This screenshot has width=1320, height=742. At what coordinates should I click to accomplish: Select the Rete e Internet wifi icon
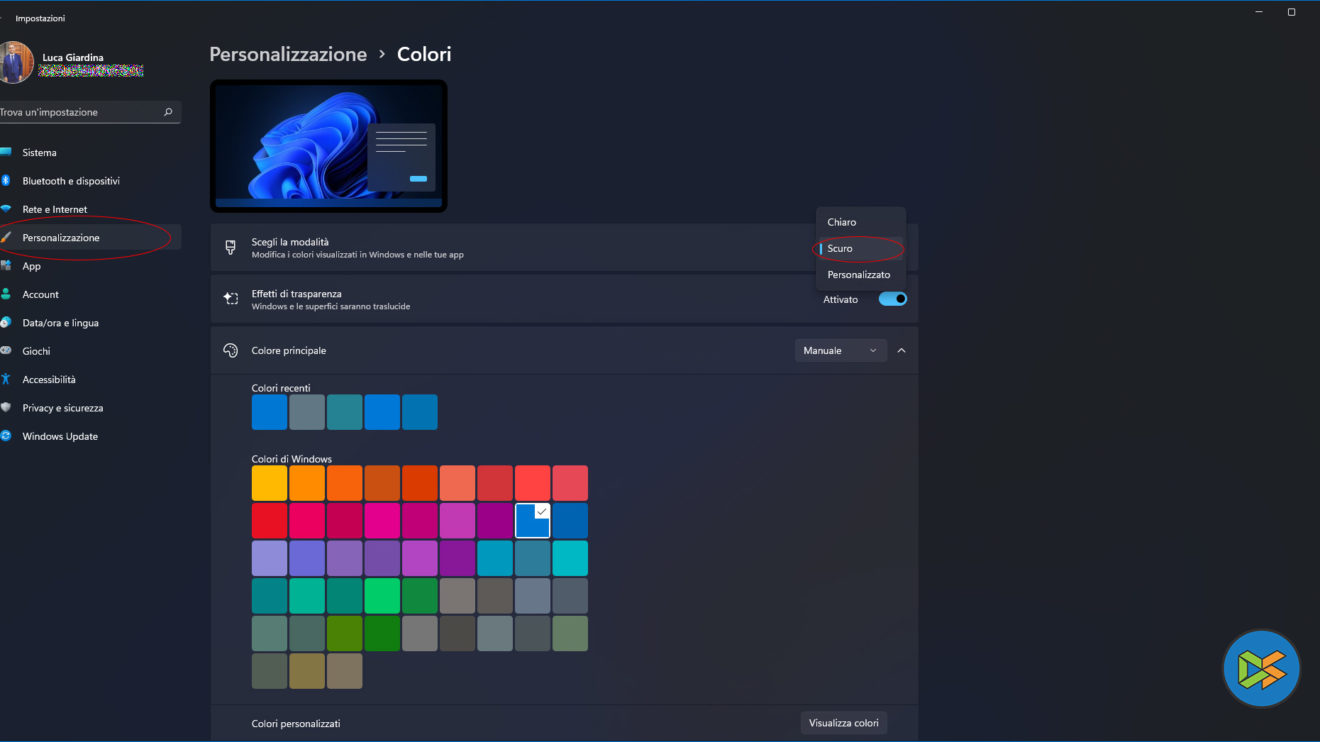[x=5, y=209]
